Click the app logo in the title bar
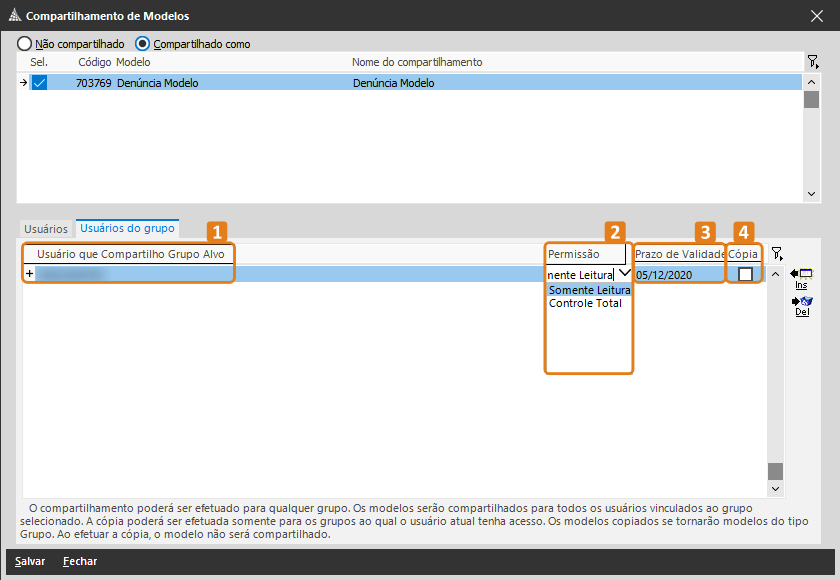 pos(13,16)
